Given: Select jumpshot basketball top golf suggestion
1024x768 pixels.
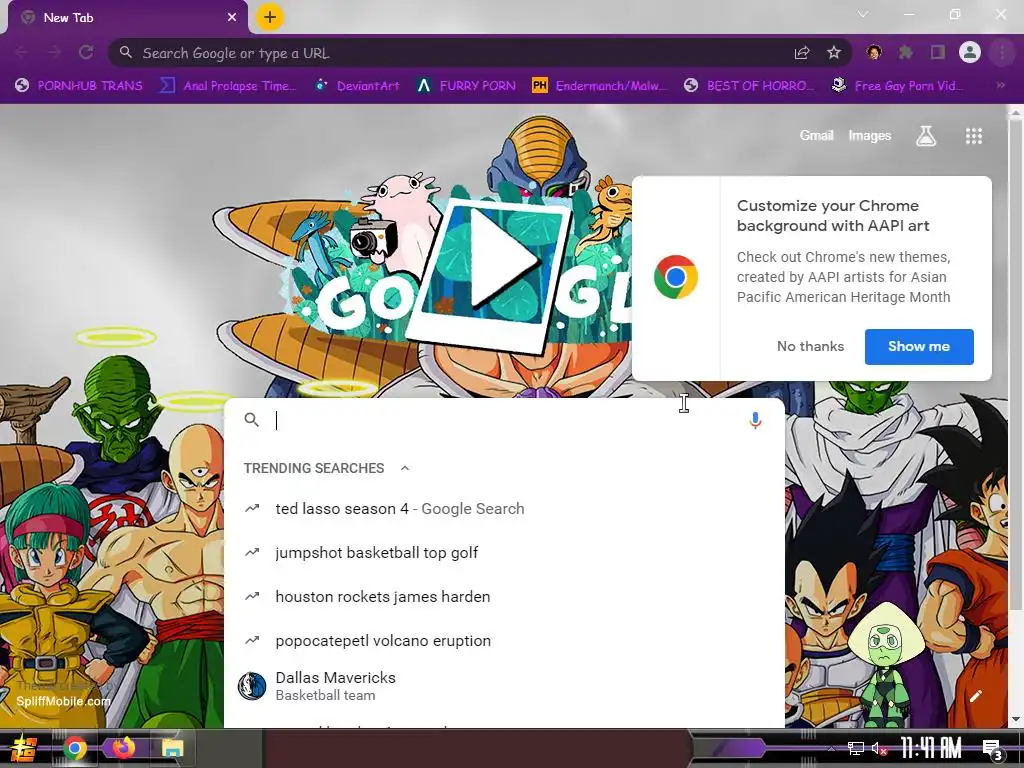Looking at the screenshot, I should pyautogui.click(x=504, y=552).
